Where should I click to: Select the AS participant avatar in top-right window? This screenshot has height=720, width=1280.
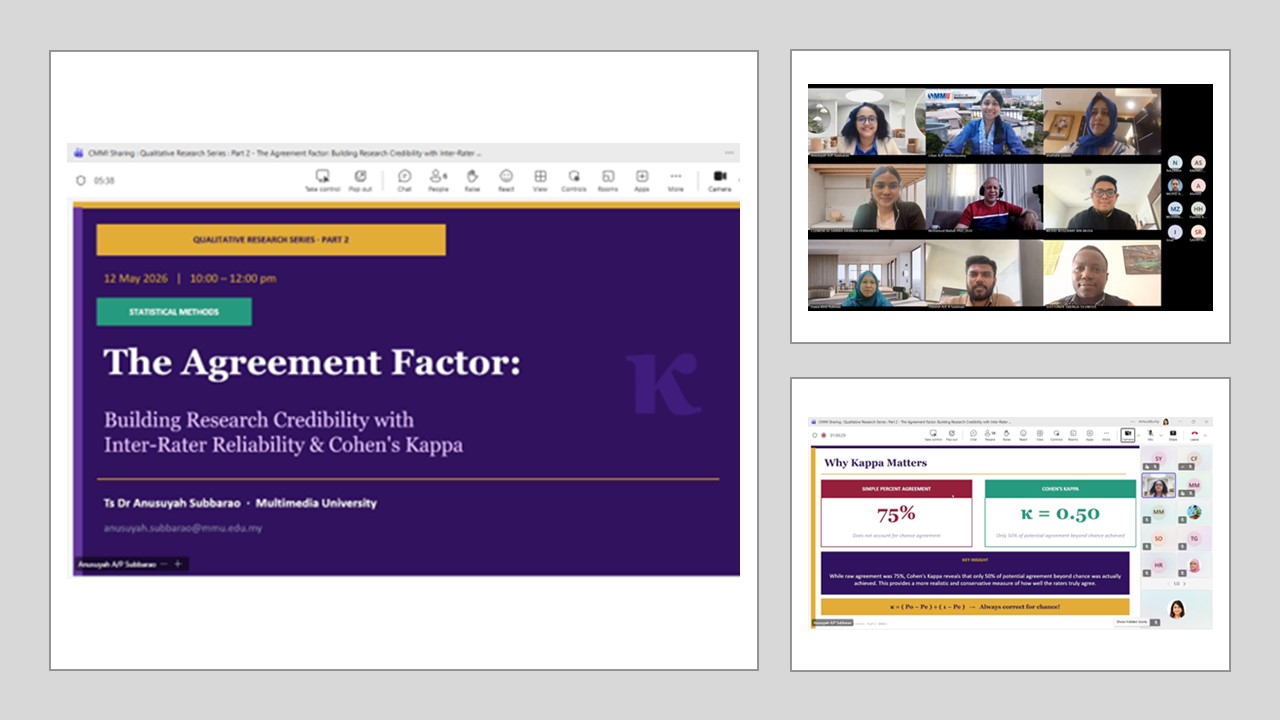[1198, 162]
